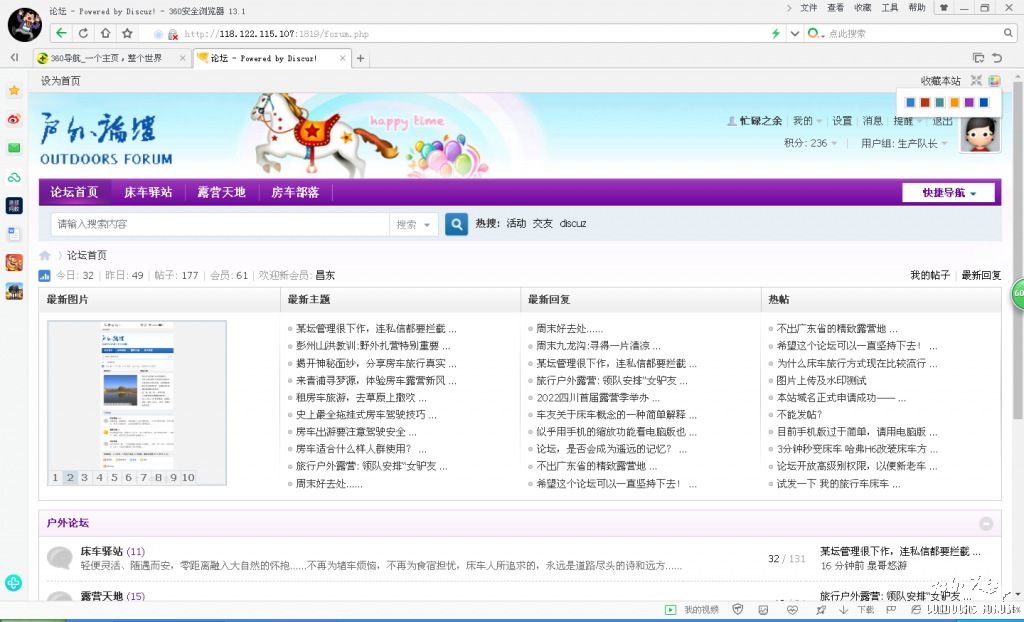Choose the orange style swatch
This screenshot has height=622, width=1024.
tap(954, 102)
